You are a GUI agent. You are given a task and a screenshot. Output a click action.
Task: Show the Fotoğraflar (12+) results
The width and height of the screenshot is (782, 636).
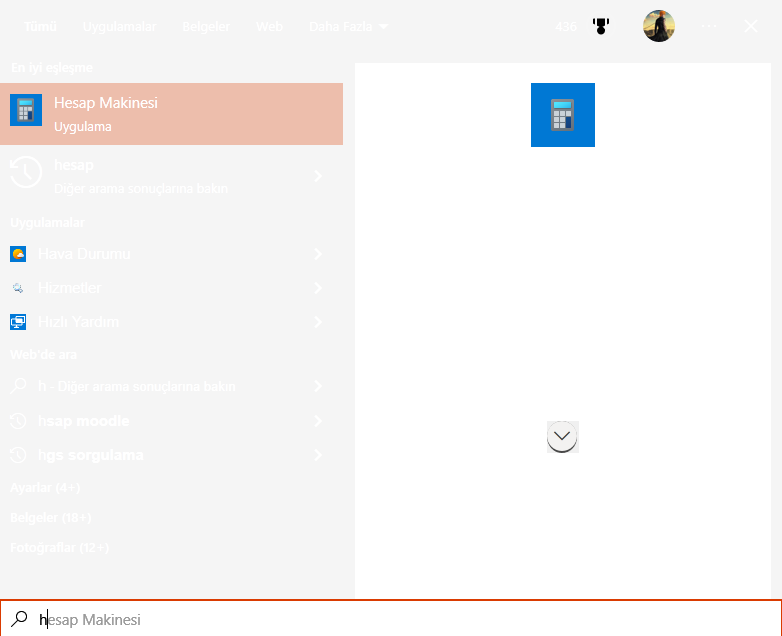click(59, 547)
